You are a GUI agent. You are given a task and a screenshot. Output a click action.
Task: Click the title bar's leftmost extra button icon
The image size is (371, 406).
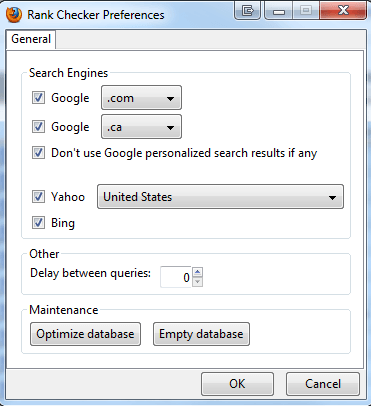(247, 10)
